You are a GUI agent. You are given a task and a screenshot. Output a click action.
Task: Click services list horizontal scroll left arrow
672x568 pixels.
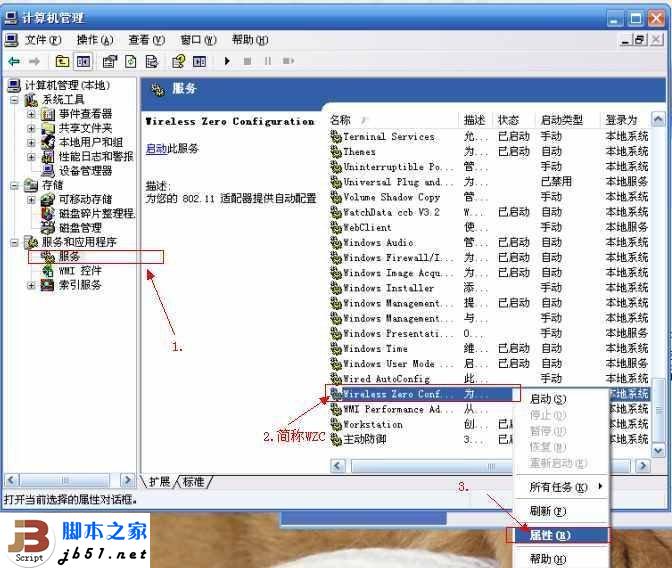point(338,466)
